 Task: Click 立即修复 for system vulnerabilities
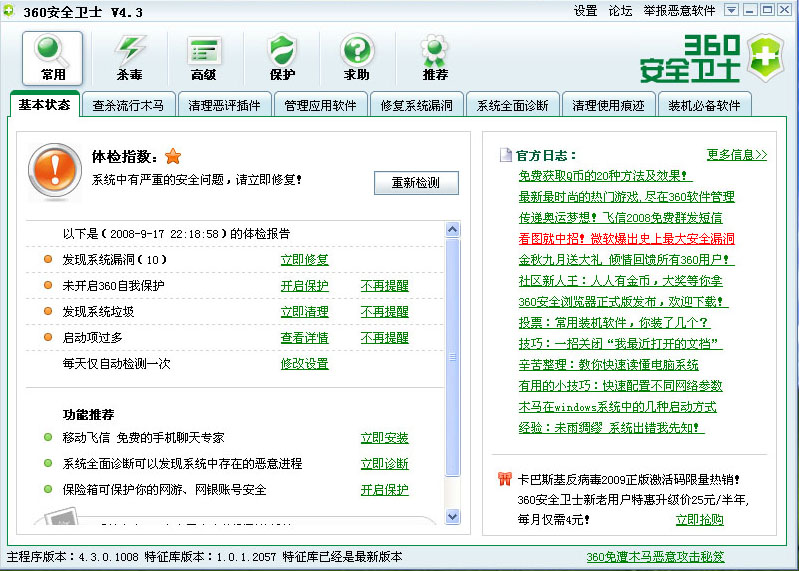(x=305, y=260)
